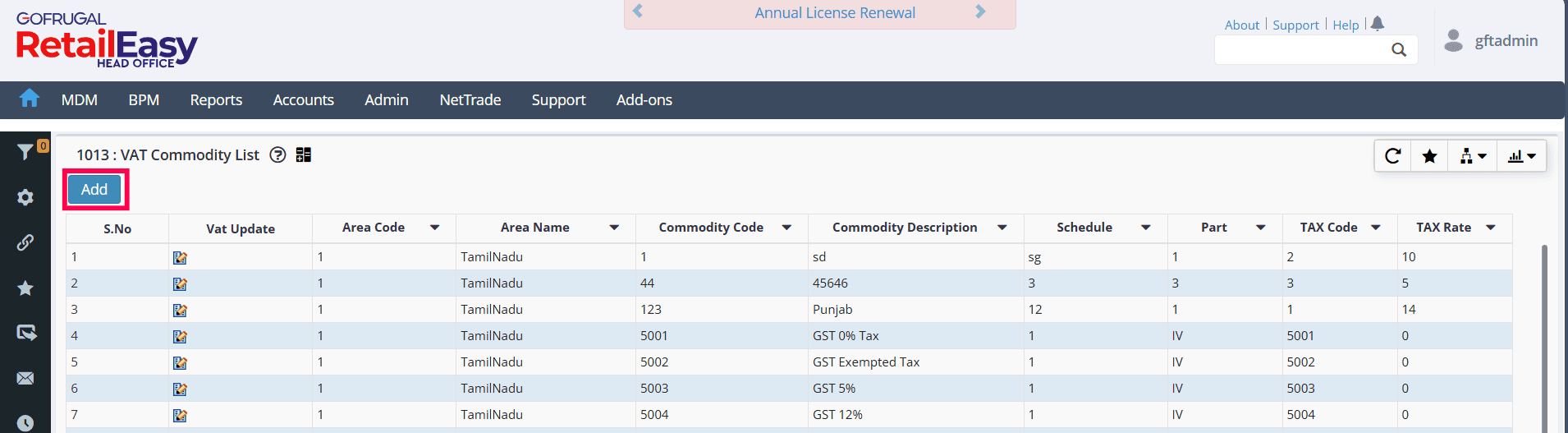Click the Add button
The image size is (1568, 433).
click(x=94, y=190)
